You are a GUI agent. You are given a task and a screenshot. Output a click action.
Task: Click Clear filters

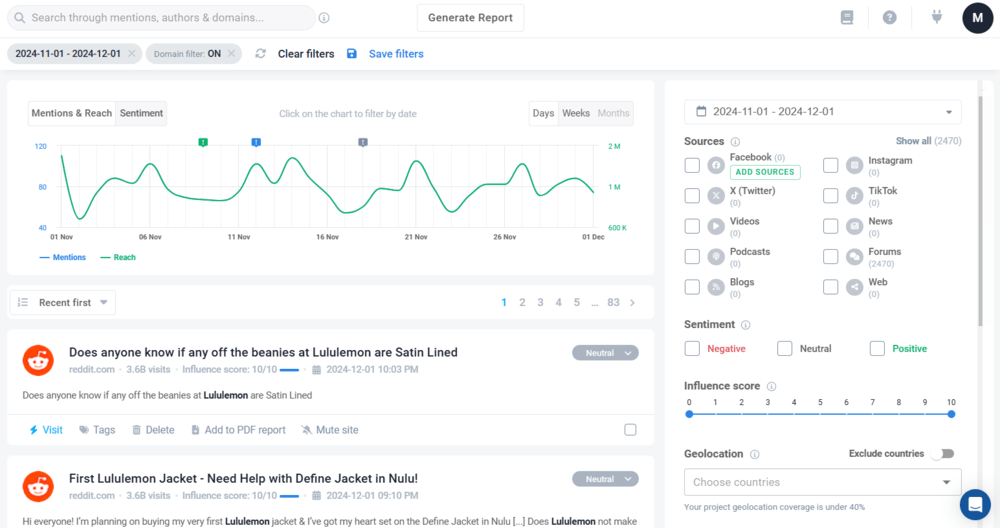point(306,54)
